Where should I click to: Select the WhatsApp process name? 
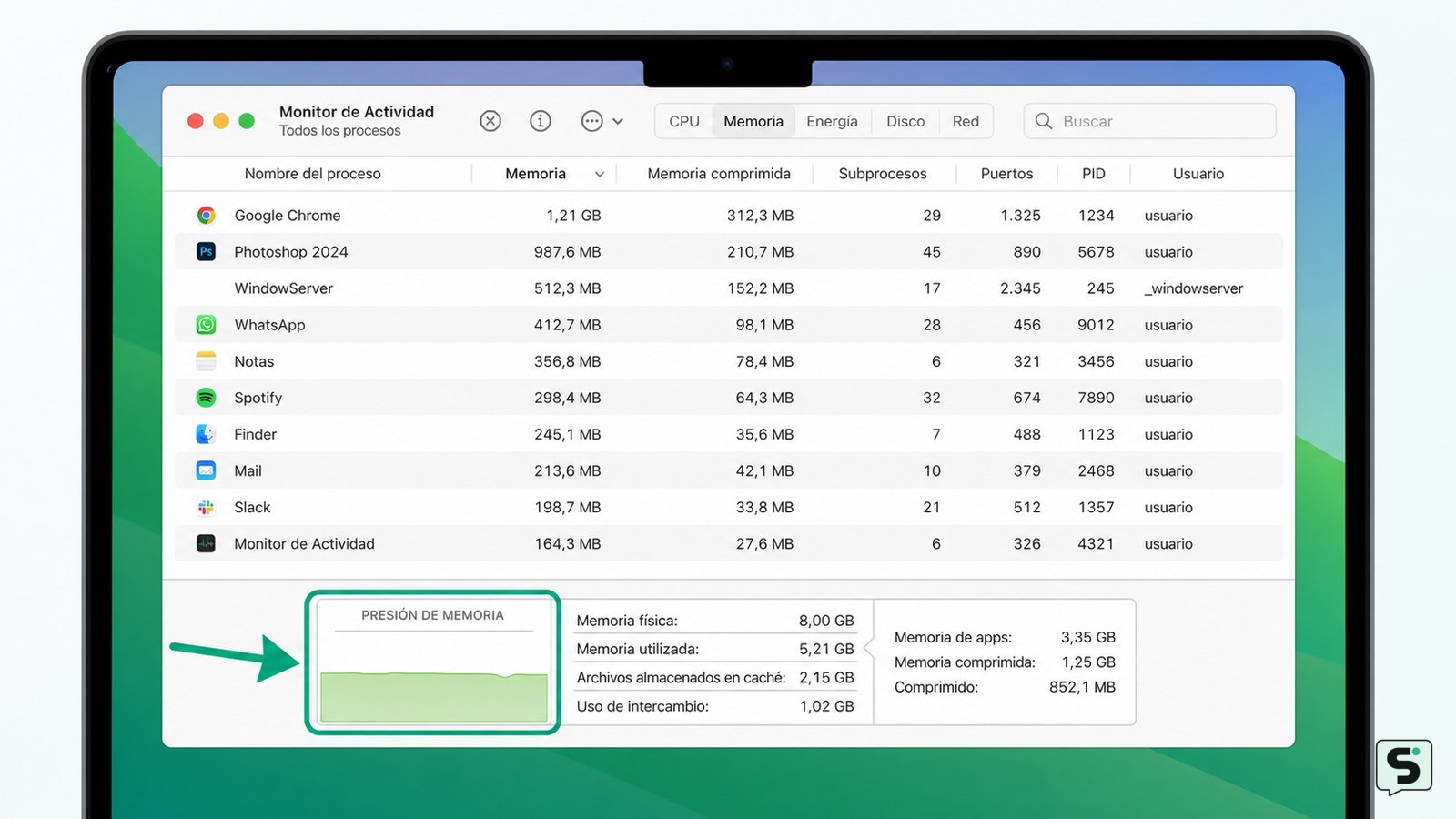tap(269, 325)
